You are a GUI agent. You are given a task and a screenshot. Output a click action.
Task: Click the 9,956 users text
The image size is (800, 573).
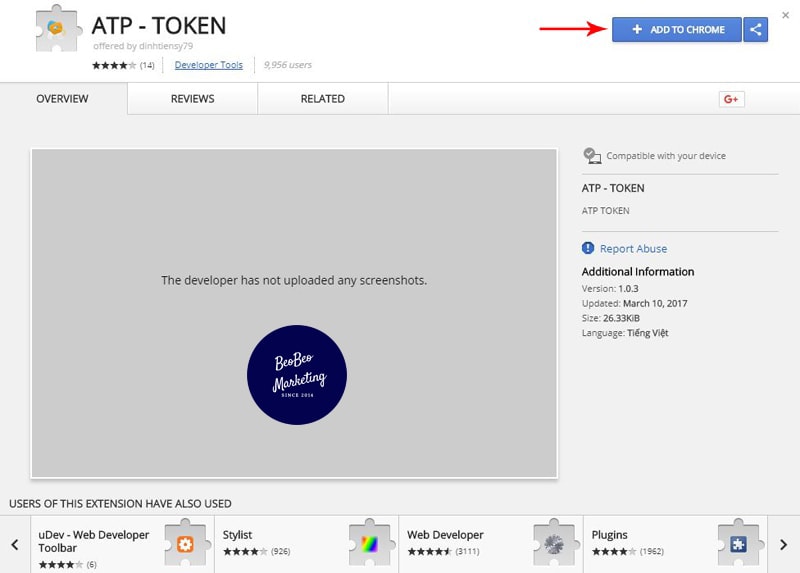(x=288, y=65)
